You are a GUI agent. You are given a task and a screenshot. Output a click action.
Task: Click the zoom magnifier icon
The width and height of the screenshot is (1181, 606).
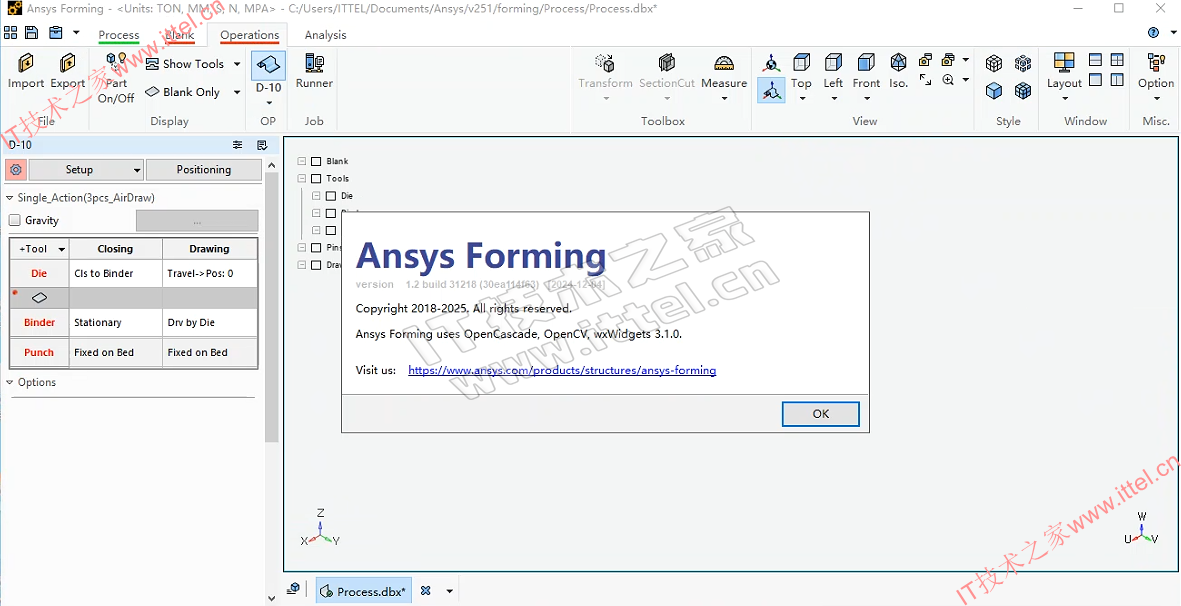click(948, 79)
